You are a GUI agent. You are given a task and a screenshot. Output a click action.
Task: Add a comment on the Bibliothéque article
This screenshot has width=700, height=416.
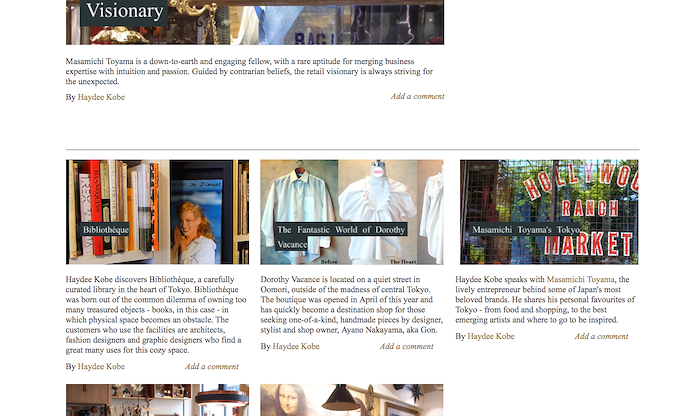pyautogui.click(x=212, y=366)
